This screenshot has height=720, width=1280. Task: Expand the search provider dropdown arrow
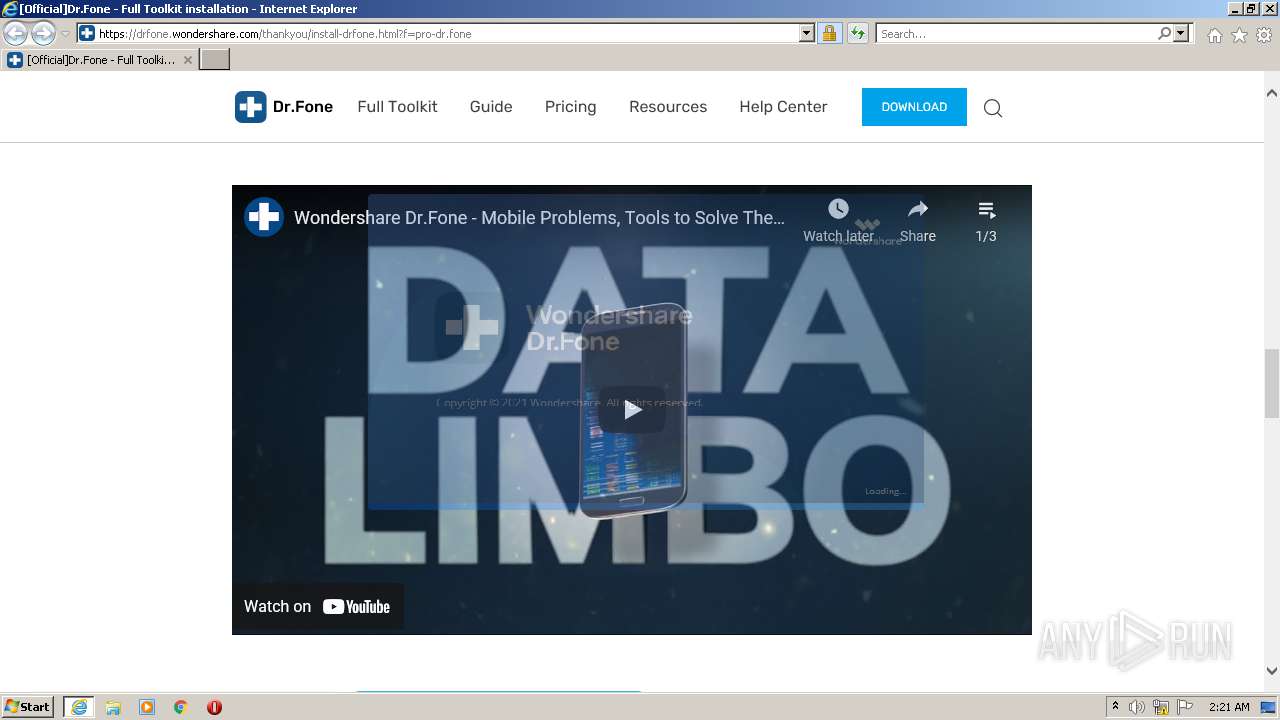[1181, 33]
